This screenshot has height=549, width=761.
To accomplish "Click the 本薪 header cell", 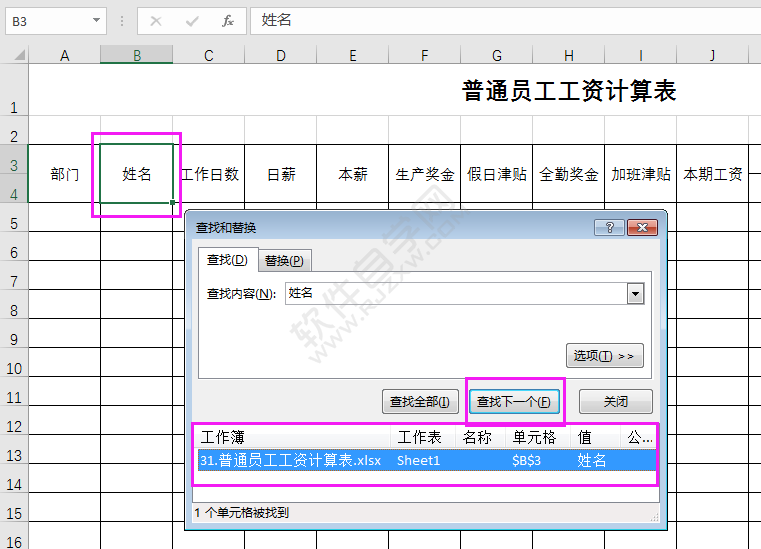I will [353, 174].
